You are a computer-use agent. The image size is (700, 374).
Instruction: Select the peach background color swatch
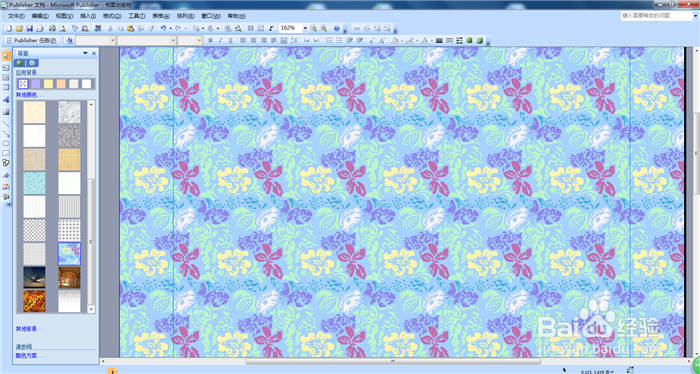click(x=61, y=84)
